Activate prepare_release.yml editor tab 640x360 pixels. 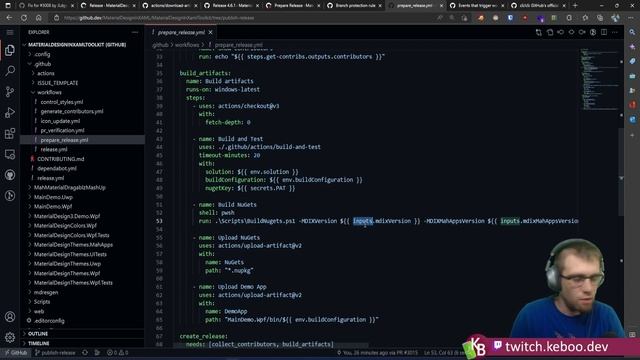point(182,32)
